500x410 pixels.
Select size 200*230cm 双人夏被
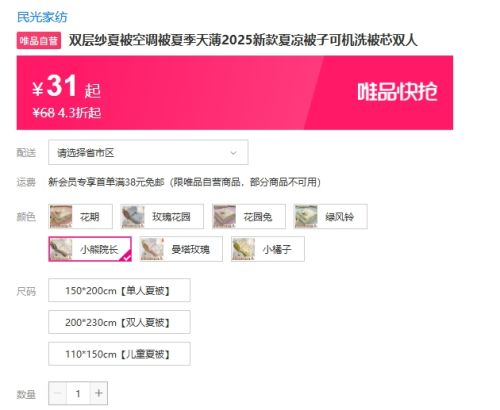(119, 322)
